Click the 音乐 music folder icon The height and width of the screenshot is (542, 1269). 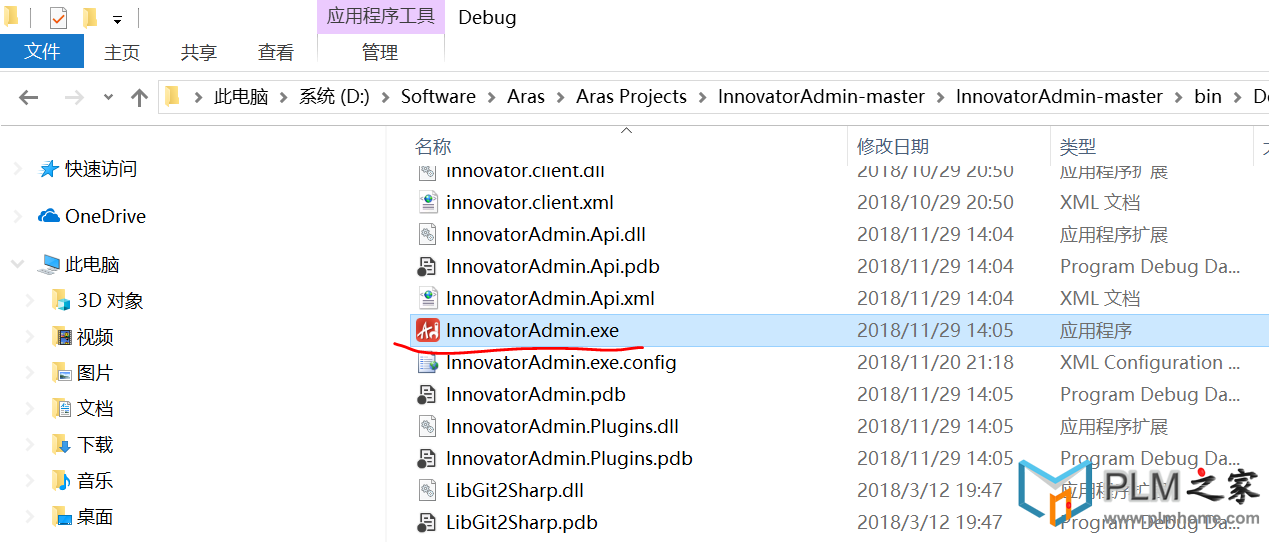[63, 480]
